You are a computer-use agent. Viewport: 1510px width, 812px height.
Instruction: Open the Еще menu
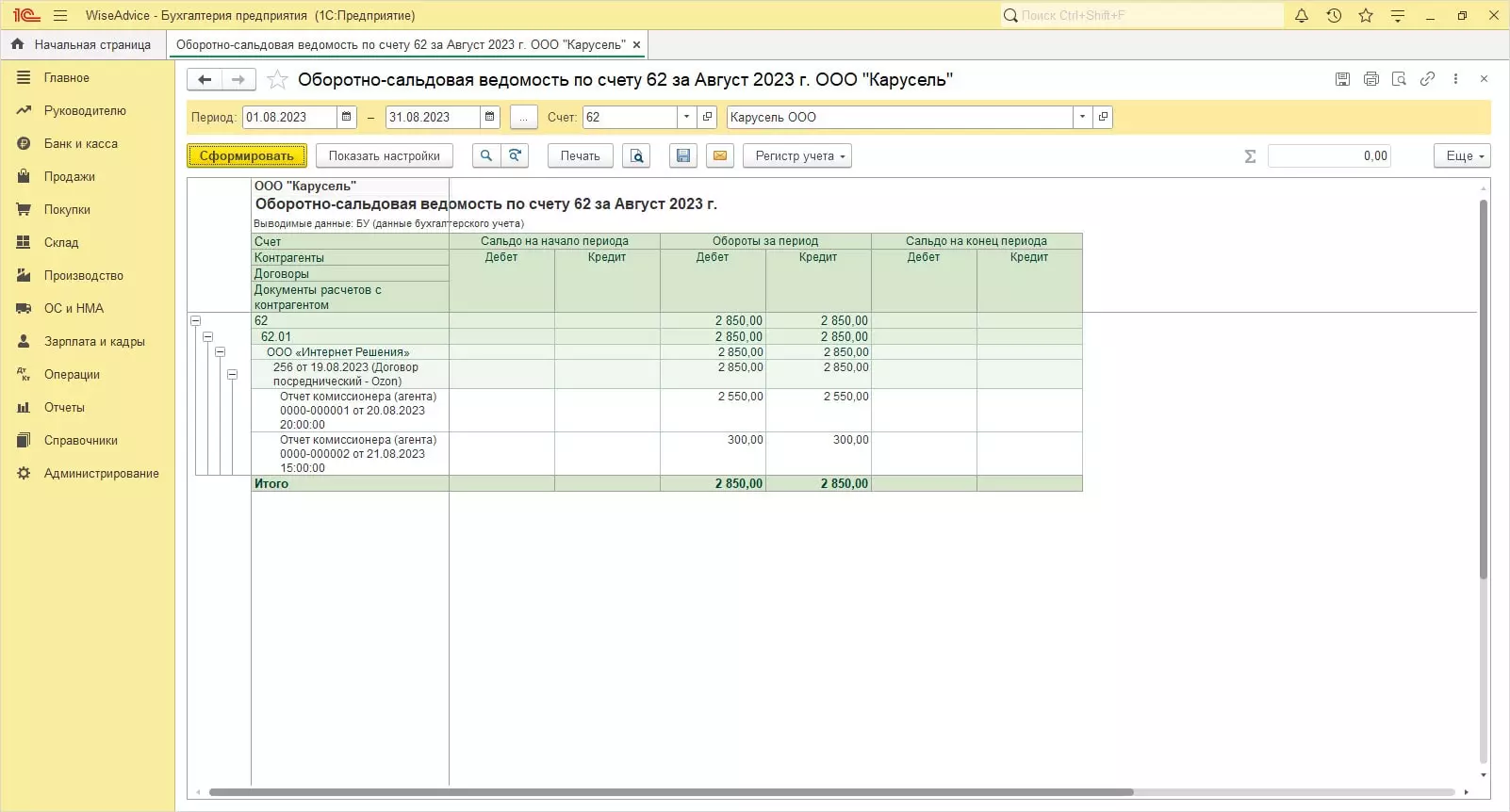1462,155
